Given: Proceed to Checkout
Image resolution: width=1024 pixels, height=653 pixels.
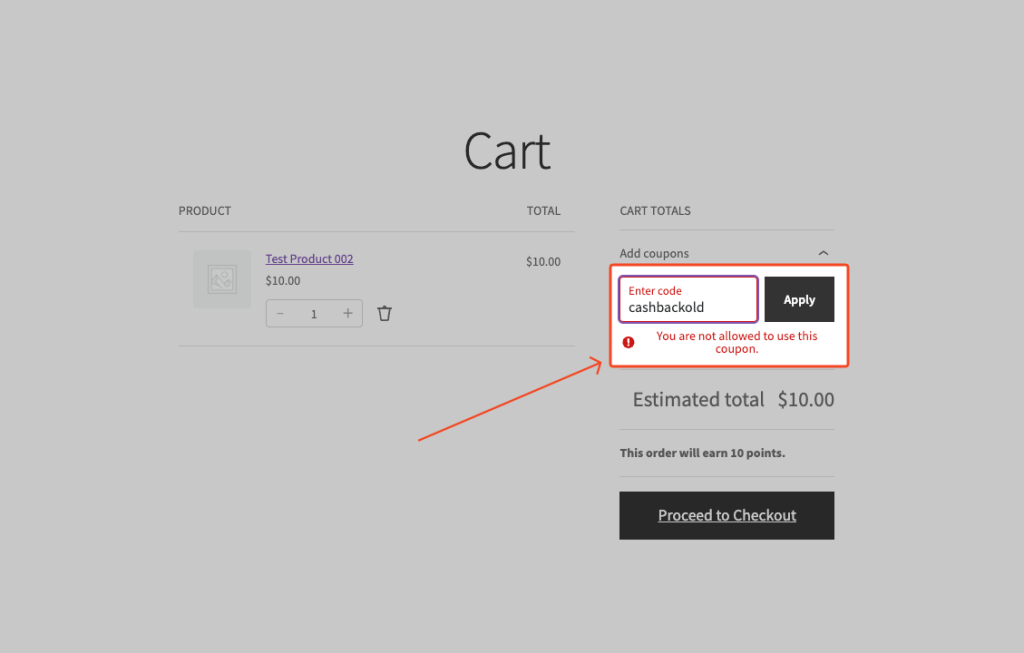Looking at the screenshot, I should [x=727, y=515].
